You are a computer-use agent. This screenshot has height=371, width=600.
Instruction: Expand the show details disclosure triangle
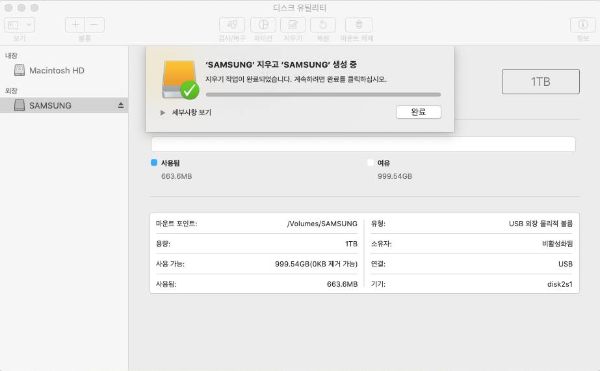[163, 112]
